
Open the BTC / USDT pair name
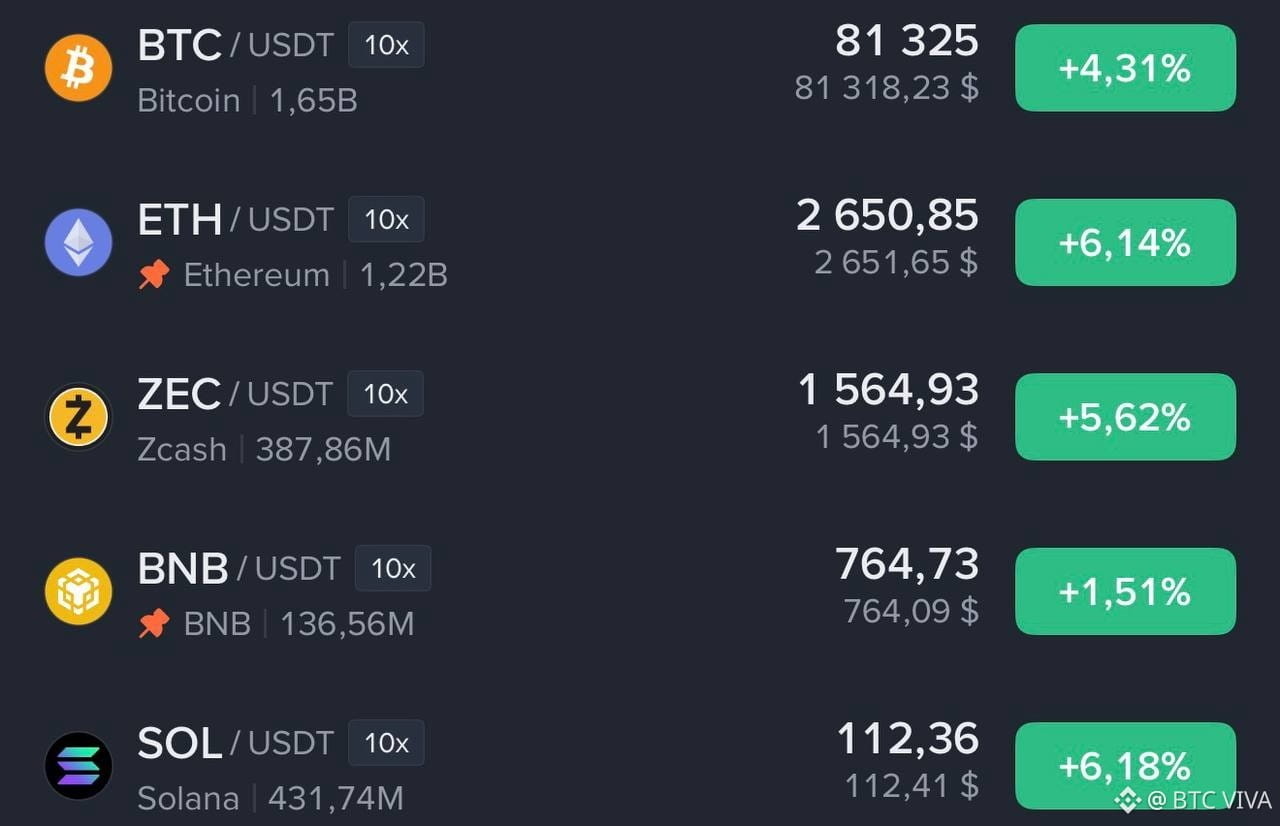235,45
